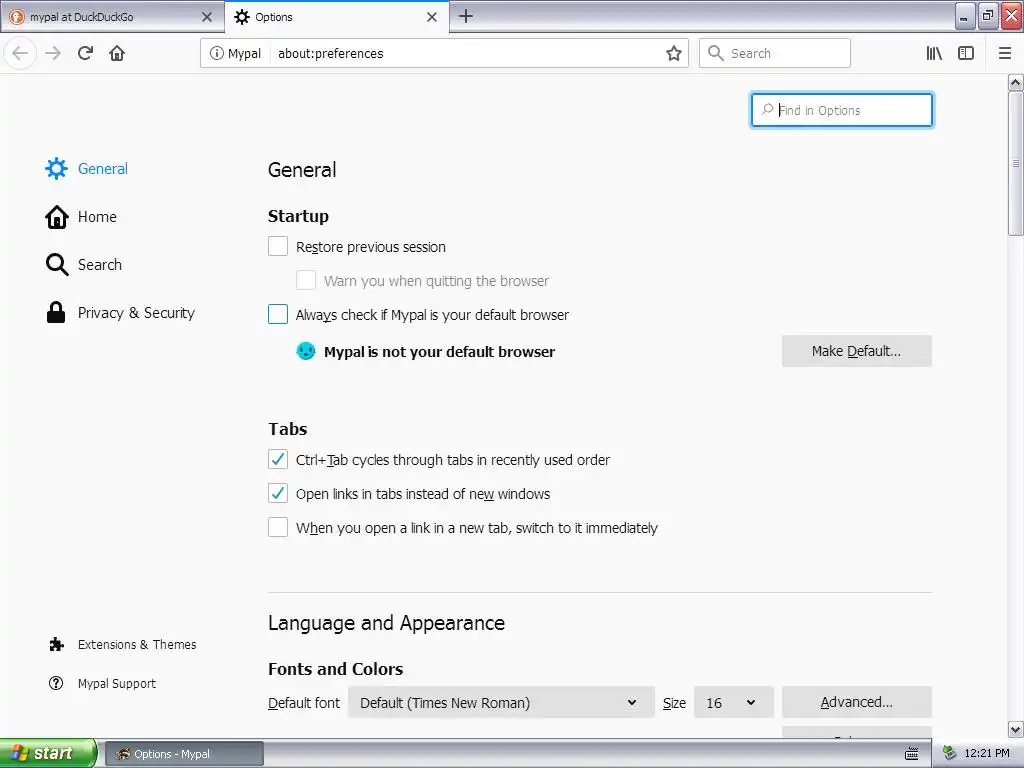Image resolution: width=1024 pixels, height=768 pixels.
Task: Click the Make Default... button
Action: coord(856,351)
